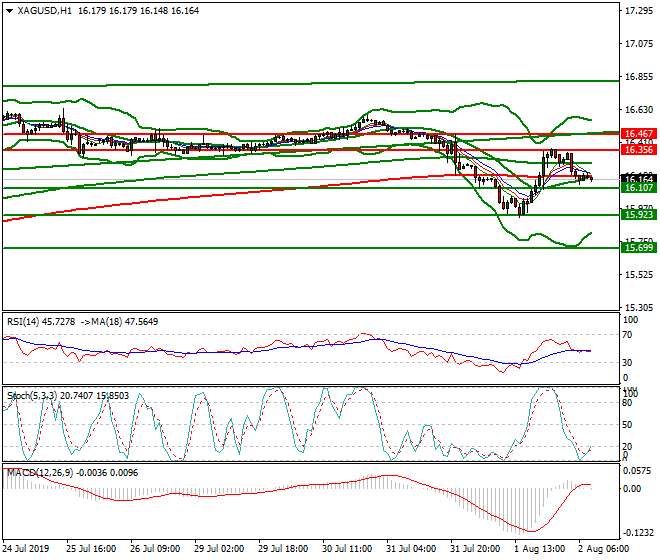Viewport: 660px width, 560px height.
Task: Select the 2 Aug 06:00 time label
Action: click(x=604, y=549)
